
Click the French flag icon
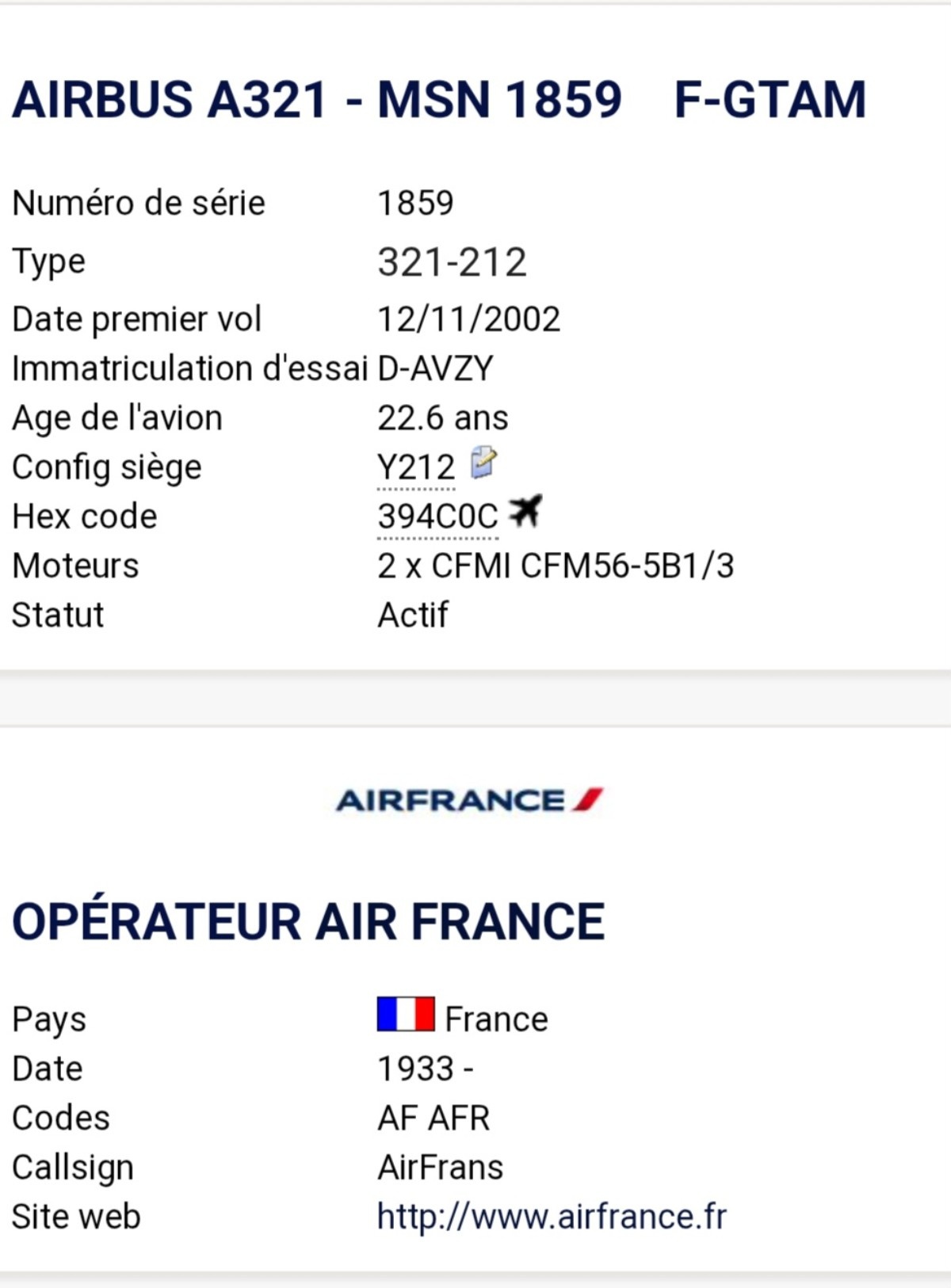tap(406, 1014)
